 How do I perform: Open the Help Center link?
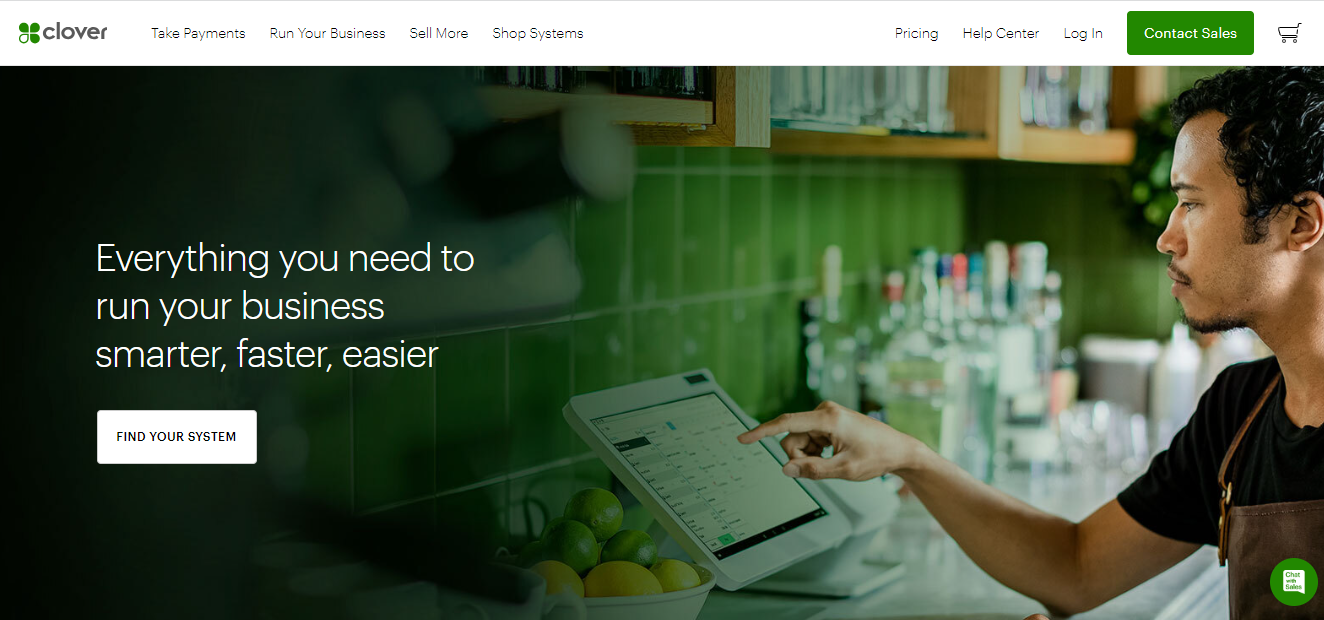click(x=1000, y=33)
